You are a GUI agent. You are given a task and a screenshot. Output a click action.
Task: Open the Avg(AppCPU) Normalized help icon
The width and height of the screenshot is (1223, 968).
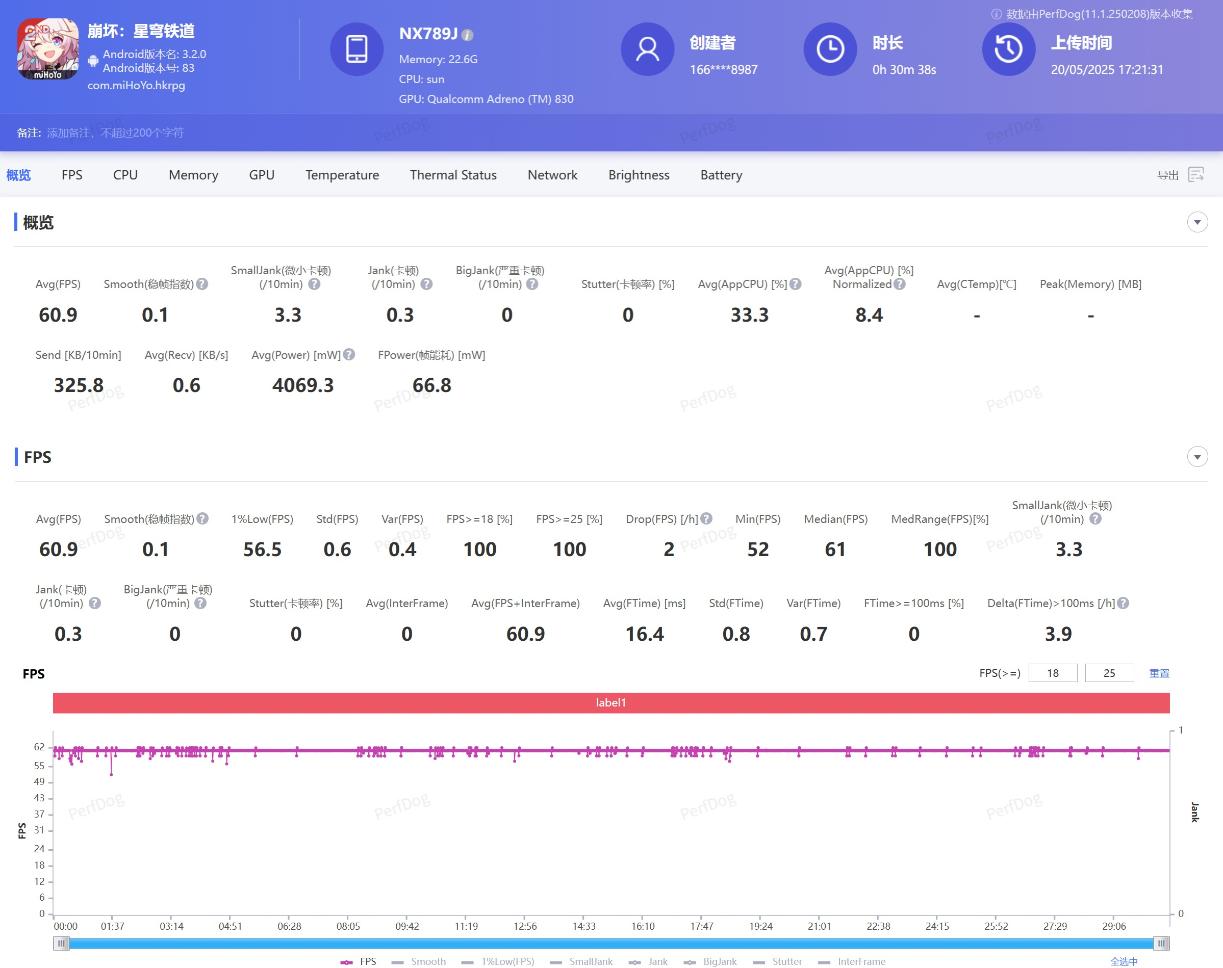click(899, 284)
